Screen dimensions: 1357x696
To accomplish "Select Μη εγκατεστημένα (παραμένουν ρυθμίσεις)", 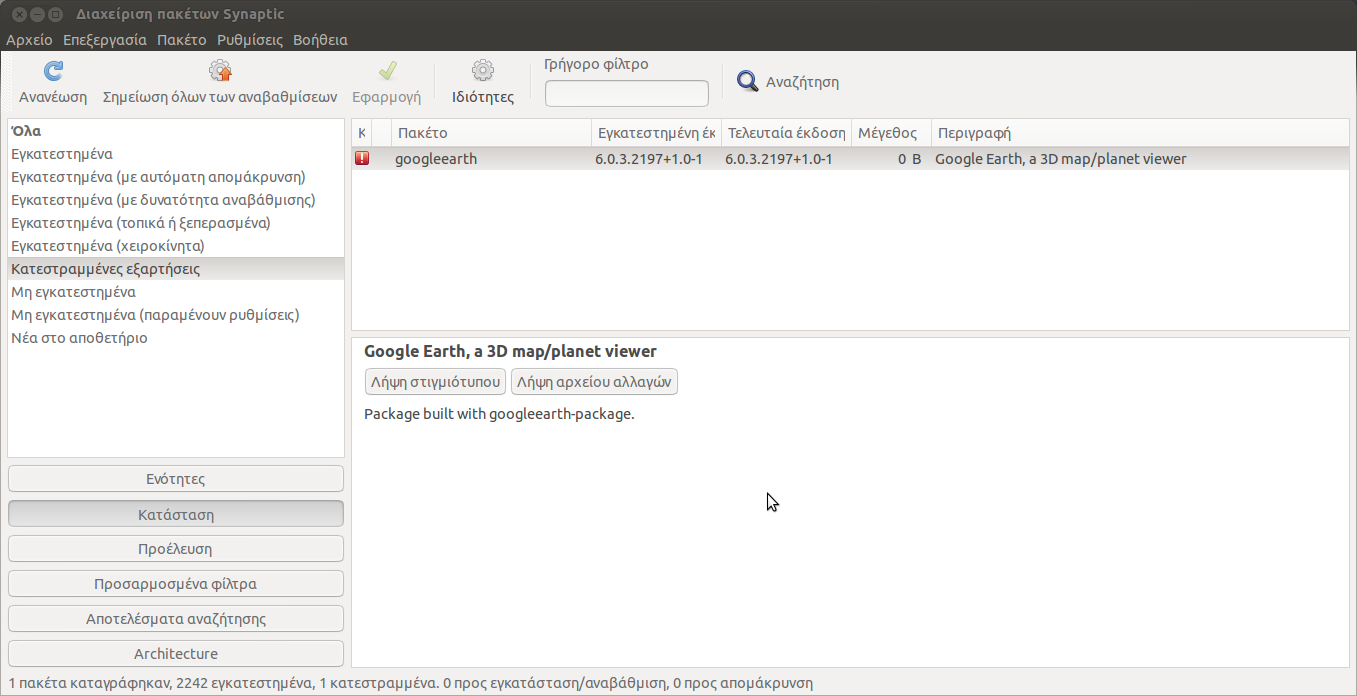I will pos(176,315).
